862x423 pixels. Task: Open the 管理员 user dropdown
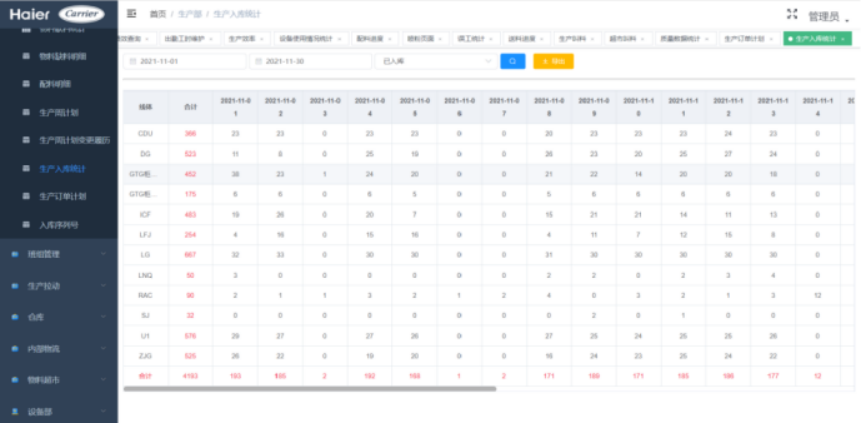click(x=827, y=15)
